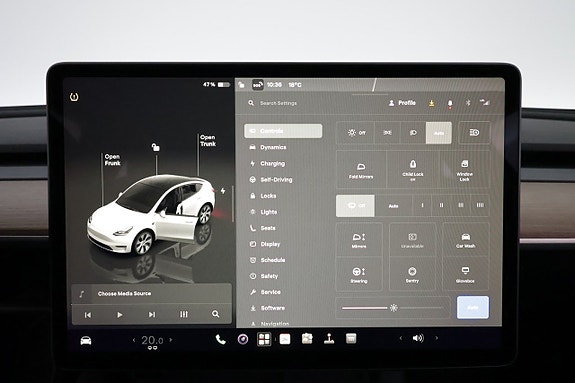Tap the unlock padlock icon above the car

155,147
